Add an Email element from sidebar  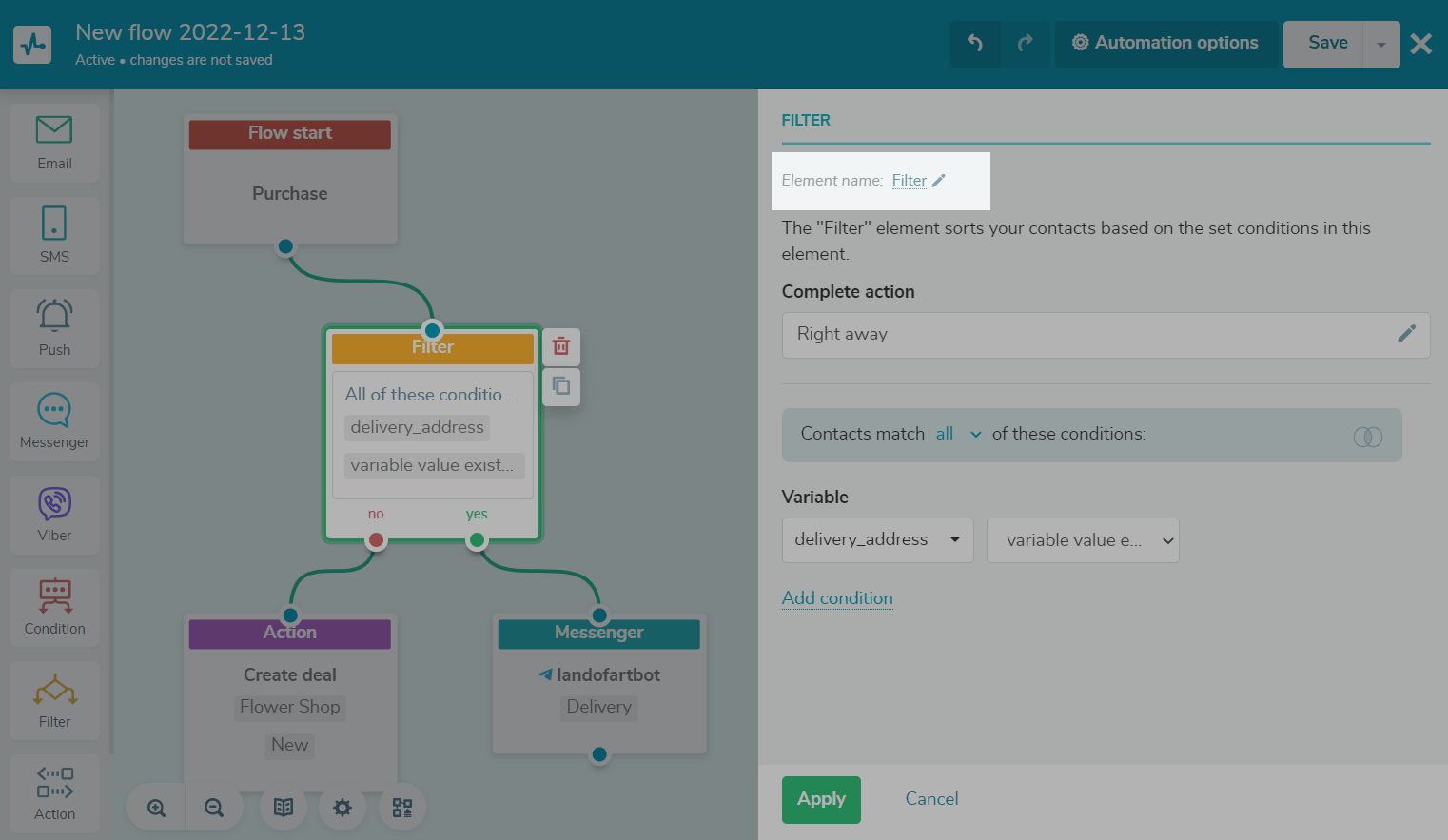coord(54,143)
